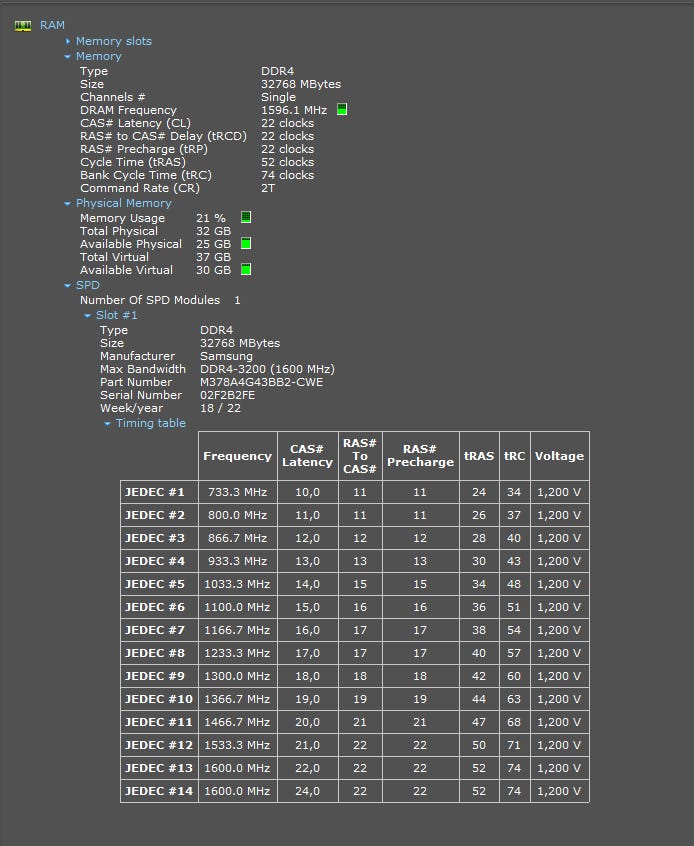Click the green indicator next to Available Virtual

click(x=246, y=269)
